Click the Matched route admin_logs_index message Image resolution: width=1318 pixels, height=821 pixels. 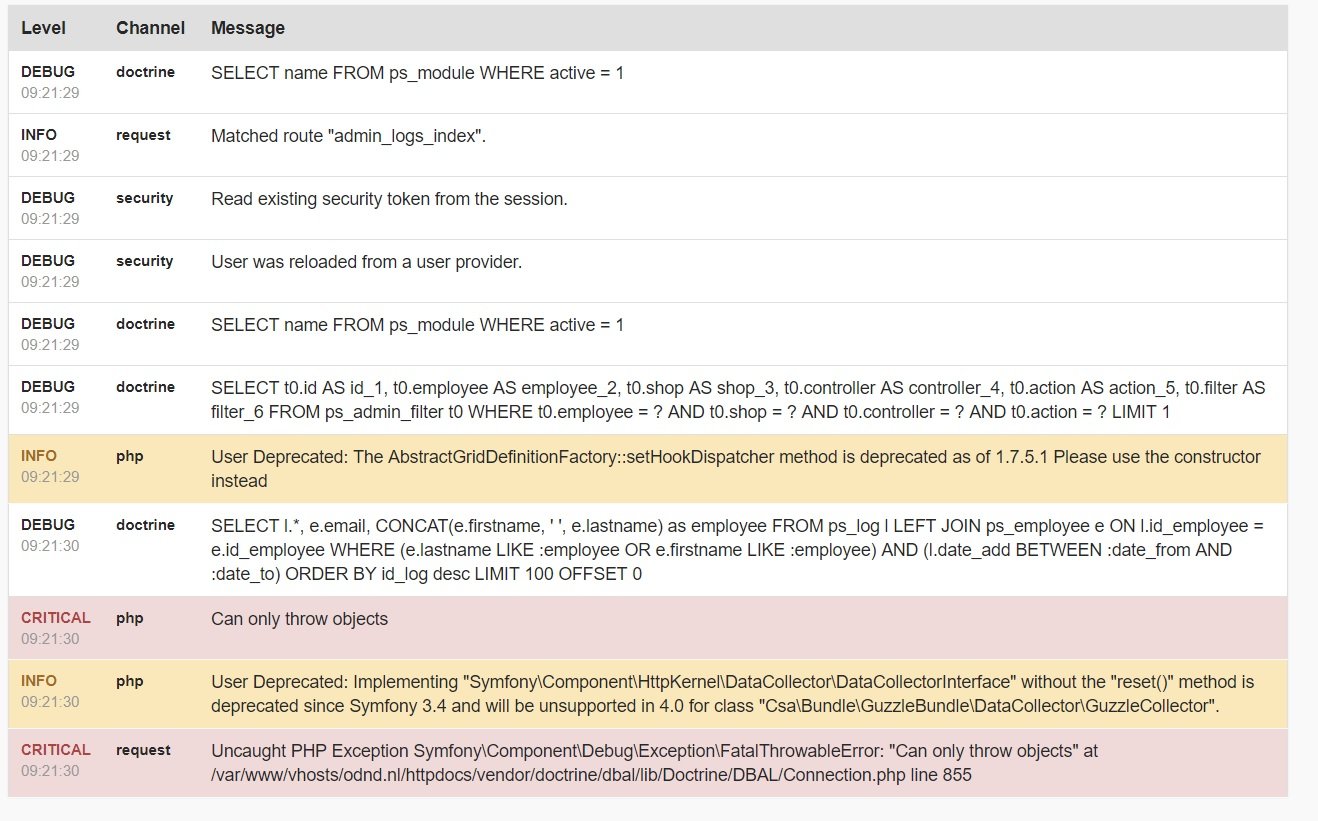[348, 136]
